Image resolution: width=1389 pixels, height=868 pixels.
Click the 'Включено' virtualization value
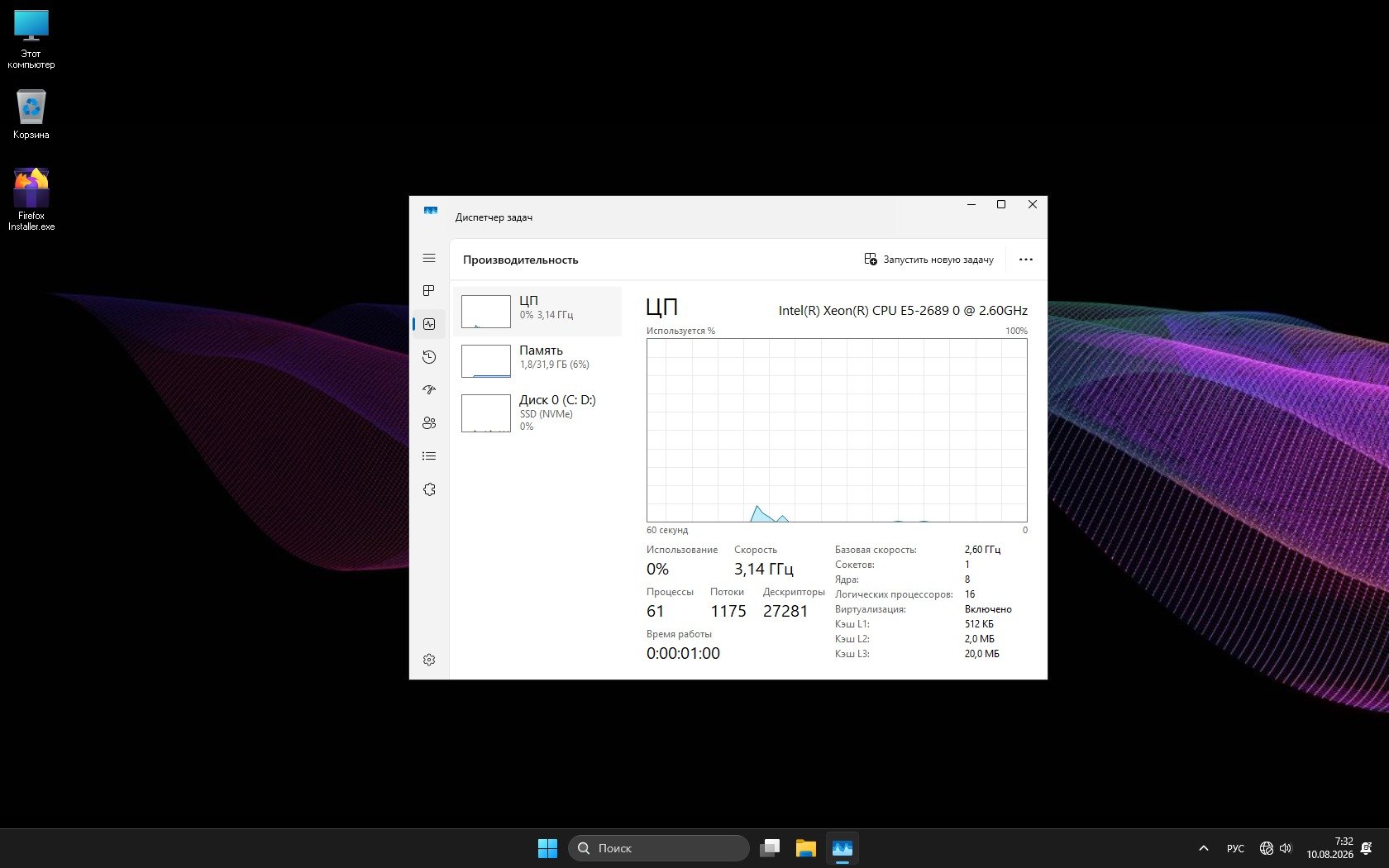click(x=988, y=609)
